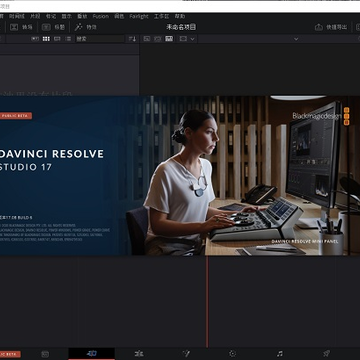Expand the viewer options chevron dropdown

coord(296,39)
